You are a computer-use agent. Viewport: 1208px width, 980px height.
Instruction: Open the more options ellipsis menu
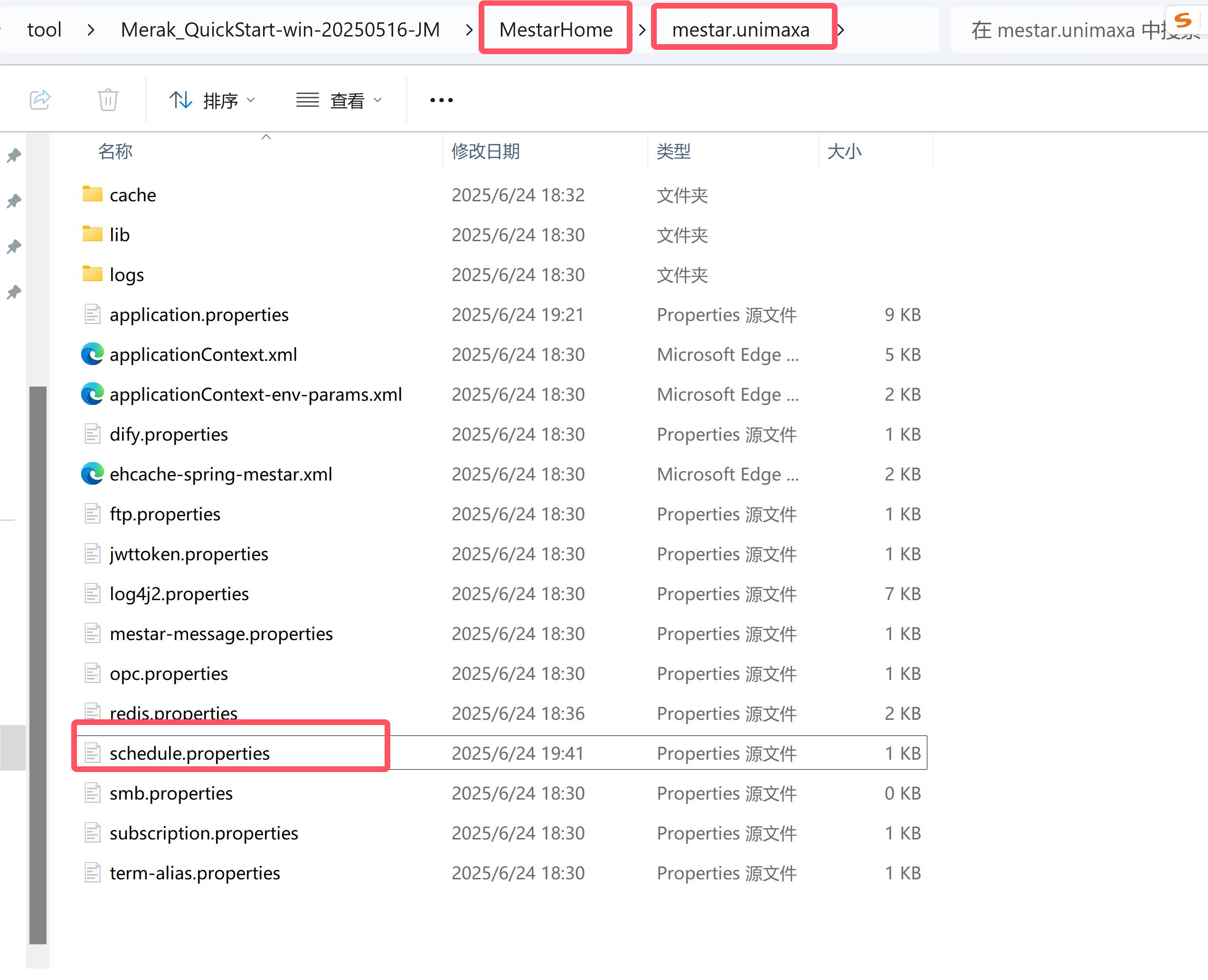441,100
